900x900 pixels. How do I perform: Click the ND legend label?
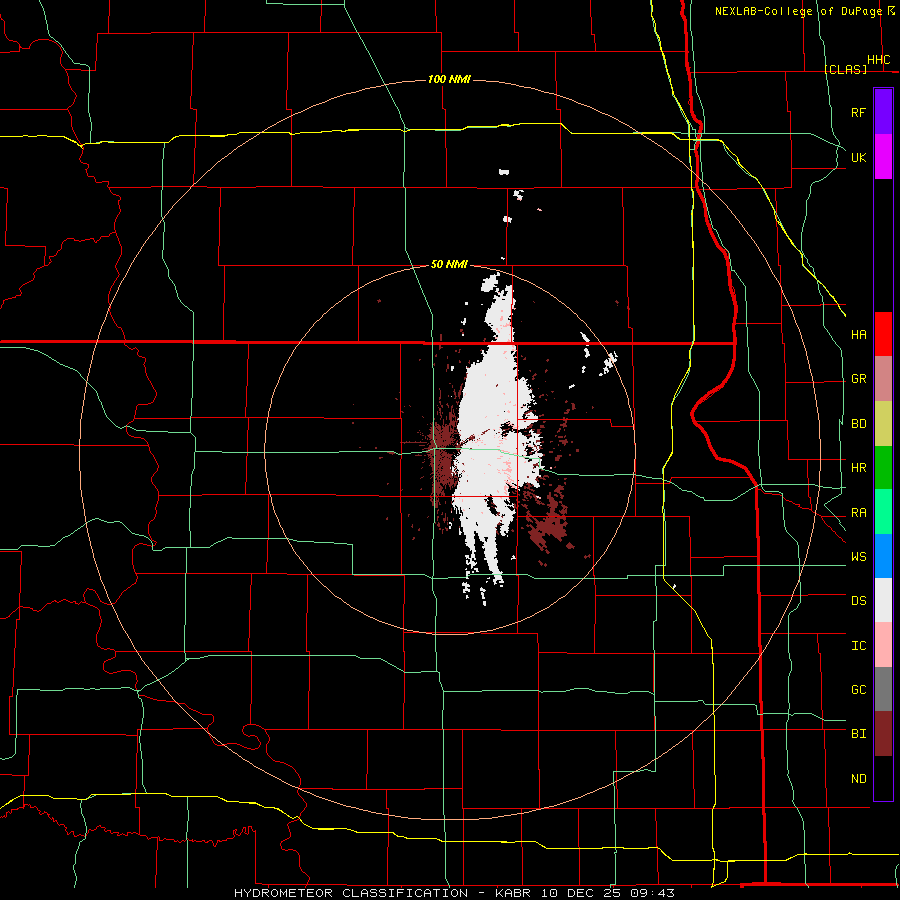click(859, 779)
